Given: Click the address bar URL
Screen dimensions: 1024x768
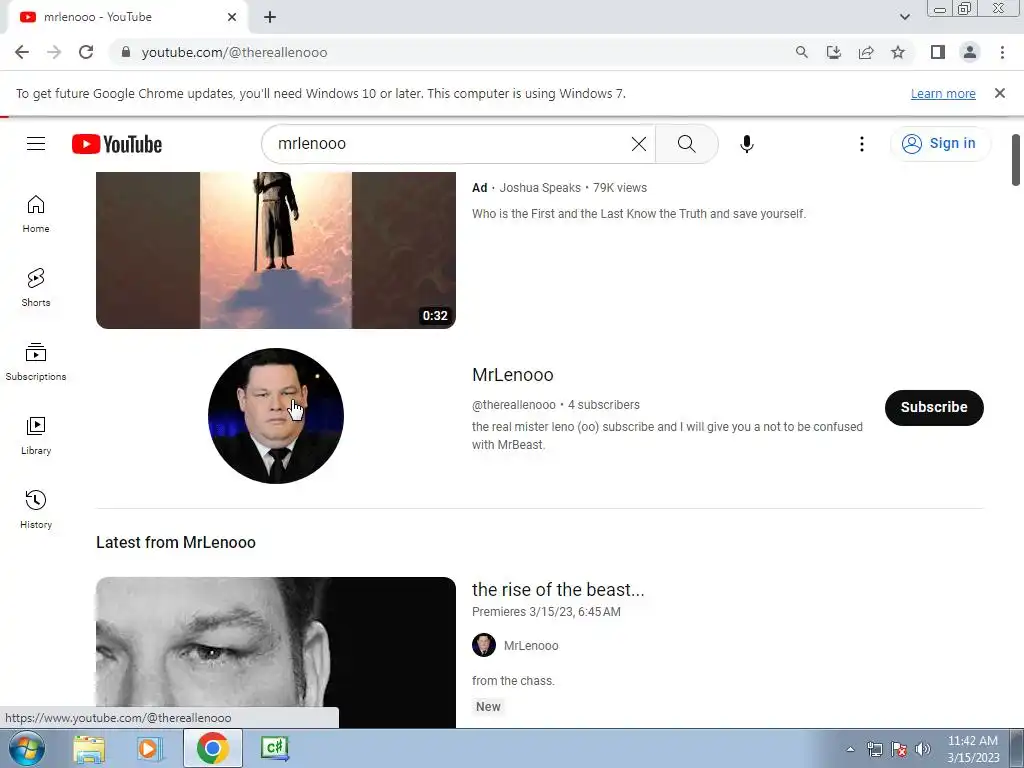Looking at the screenshot, I should point(234,52).
